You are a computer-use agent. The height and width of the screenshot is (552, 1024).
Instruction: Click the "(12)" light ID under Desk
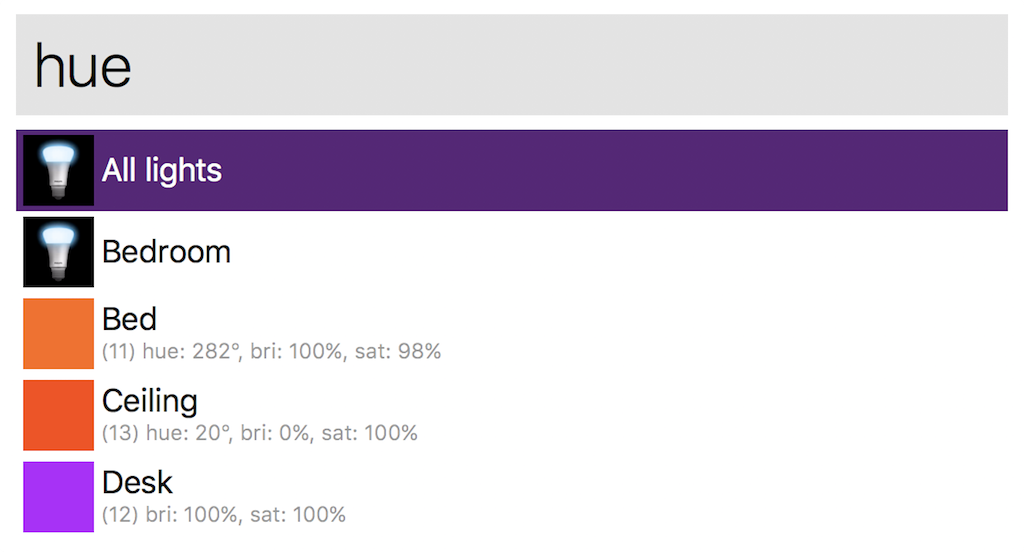coord(119,516)
